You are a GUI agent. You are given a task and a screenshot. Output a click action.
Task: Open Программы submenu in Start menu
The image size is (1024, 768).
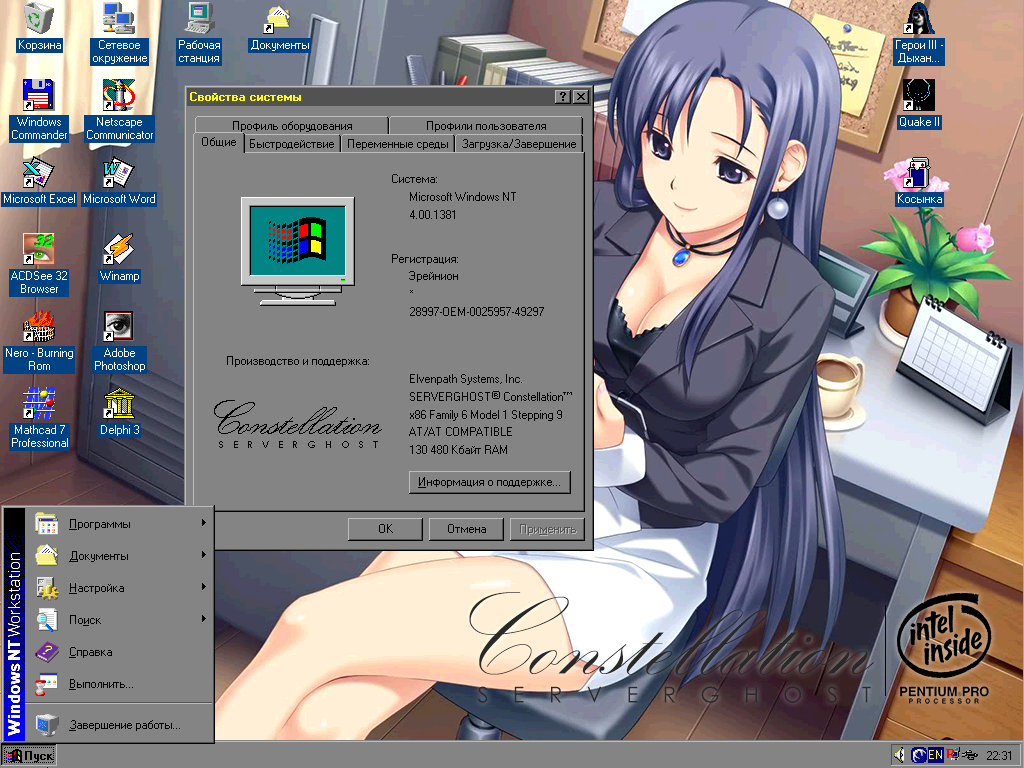(x=120, y=524)
